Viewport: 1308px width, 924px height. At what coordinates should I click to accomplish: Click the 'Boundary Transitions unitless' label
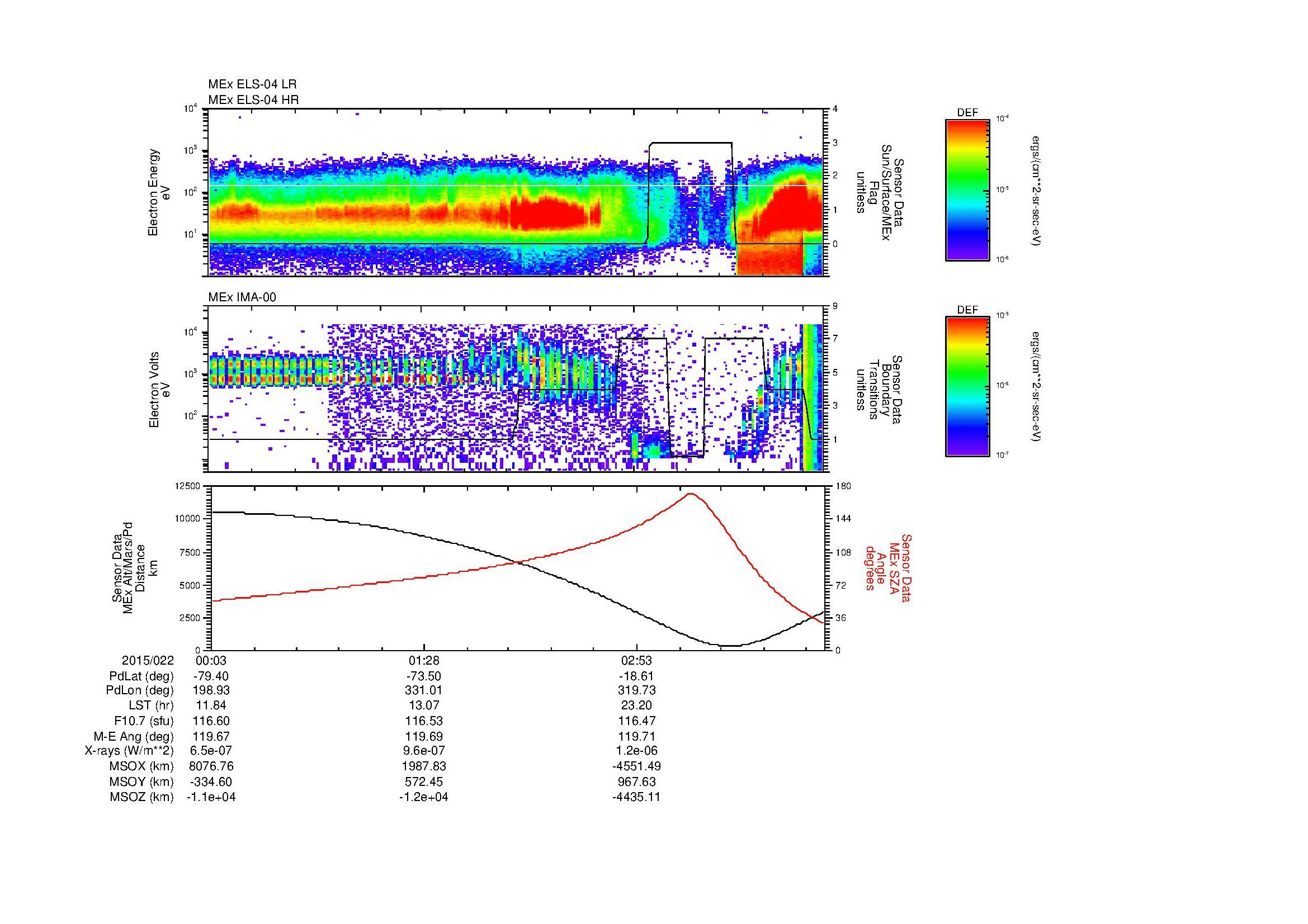[x=880, y=390]
